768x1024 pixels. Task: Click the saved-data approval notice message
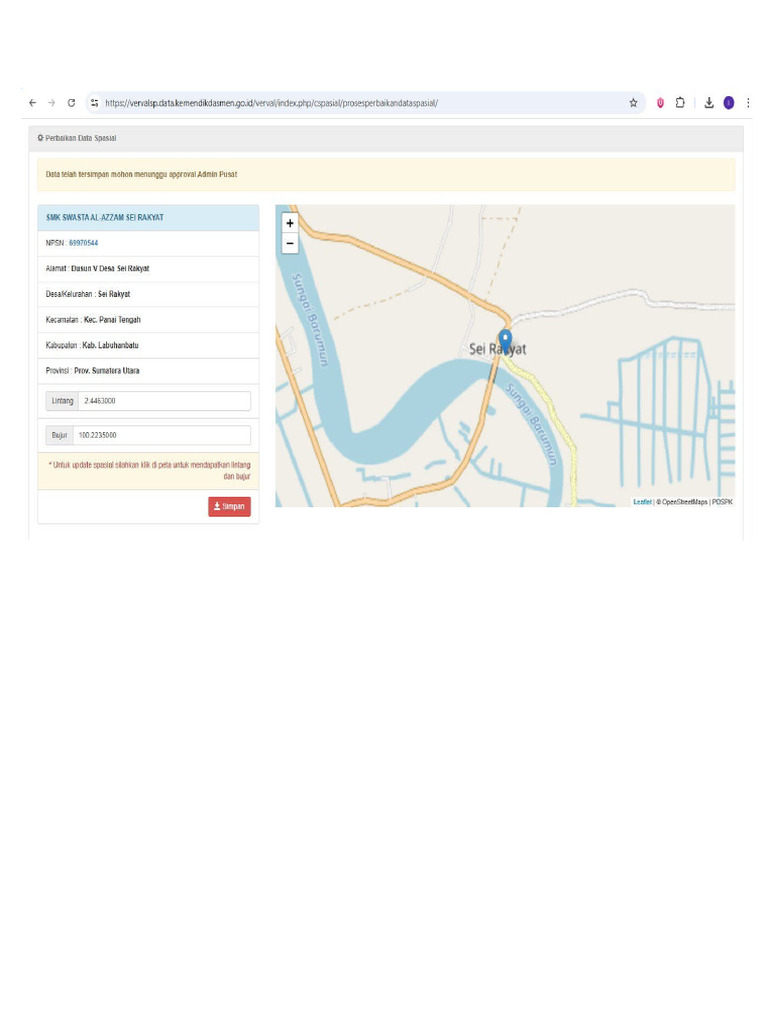pyautogui.click(x=386, y=174)
